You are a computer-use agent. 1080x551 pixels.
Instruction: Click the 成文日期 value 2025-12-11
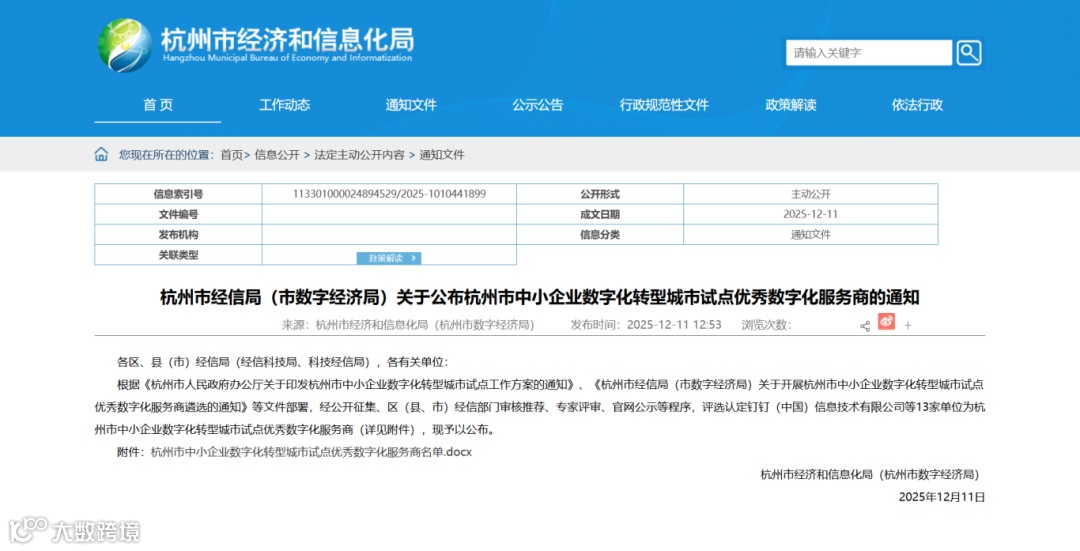tap(811, 214)
